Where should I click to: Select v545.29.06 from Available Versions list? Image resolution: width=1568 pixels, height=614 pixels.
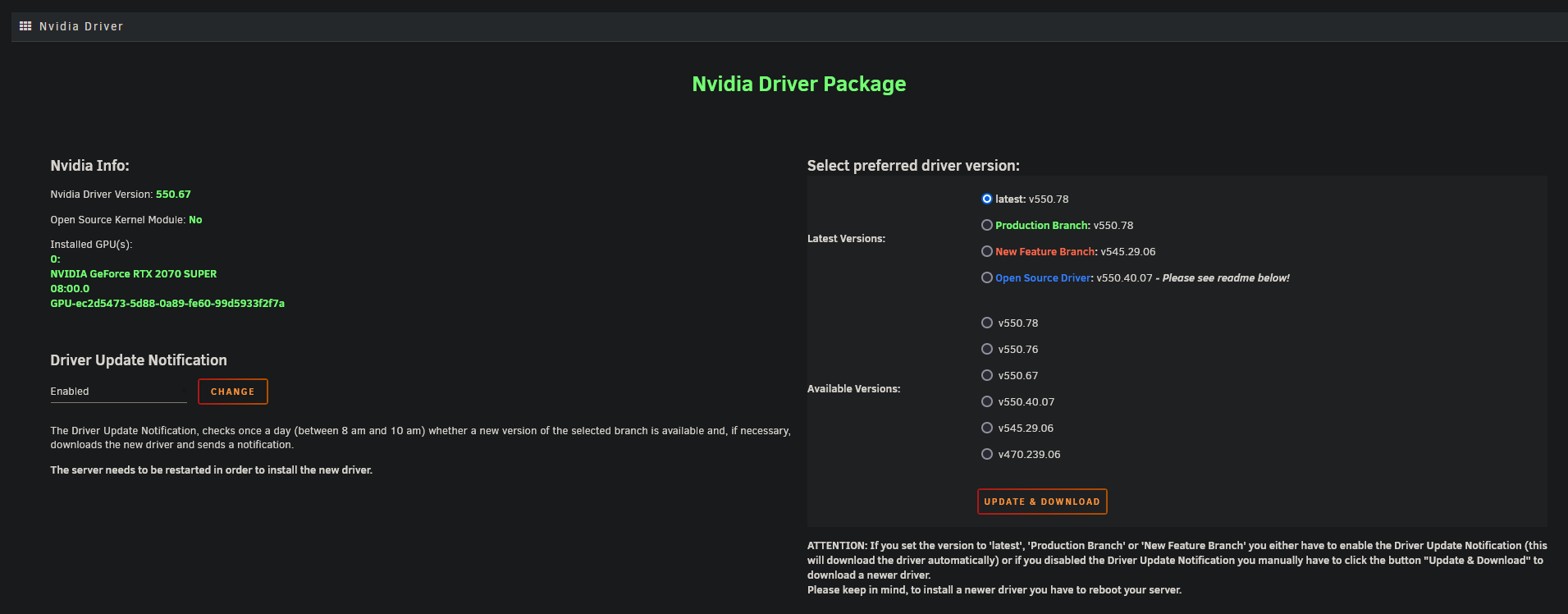(x=987, y=428)
